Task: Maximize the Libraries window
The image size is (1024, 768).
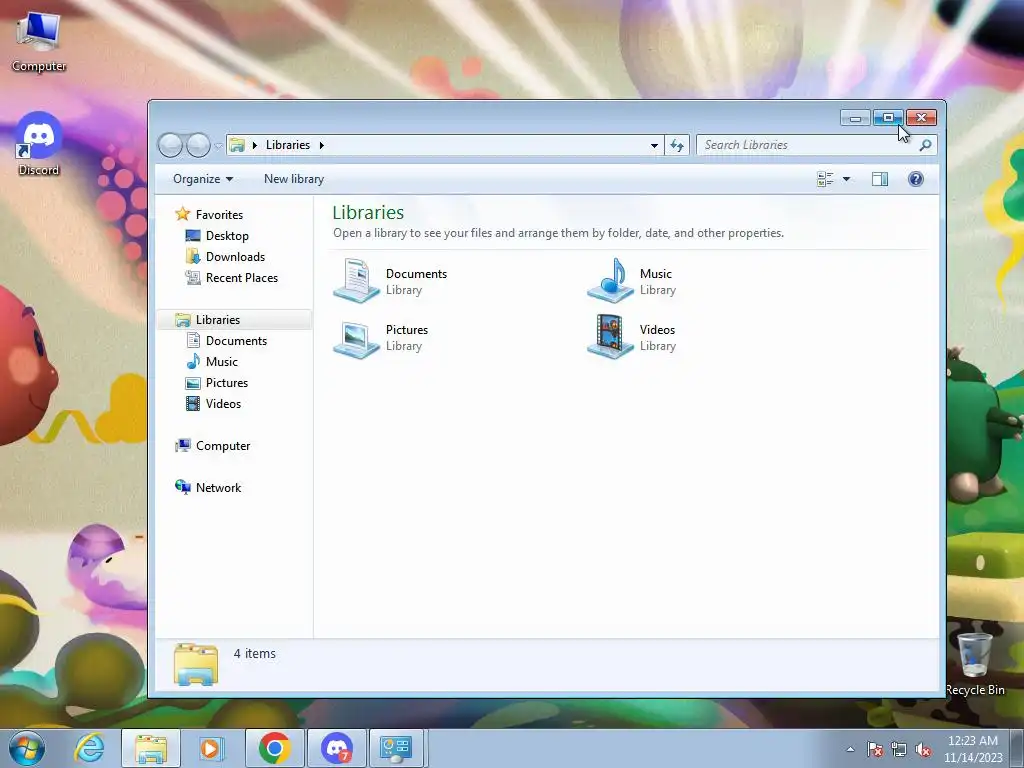Action: pyautogui.click(x=888, y=118)
